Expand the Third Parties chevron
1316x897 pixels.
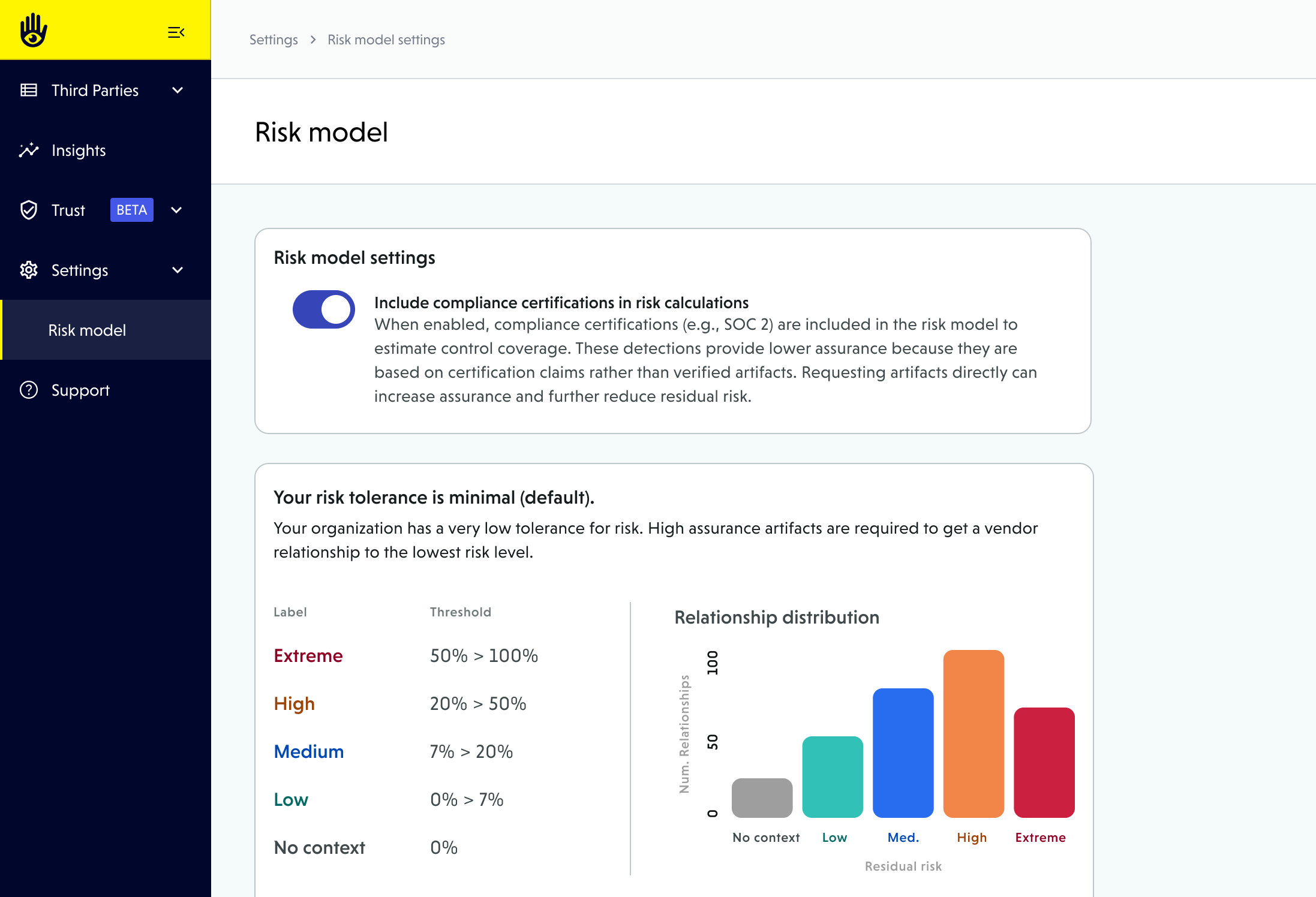[178, 90]
